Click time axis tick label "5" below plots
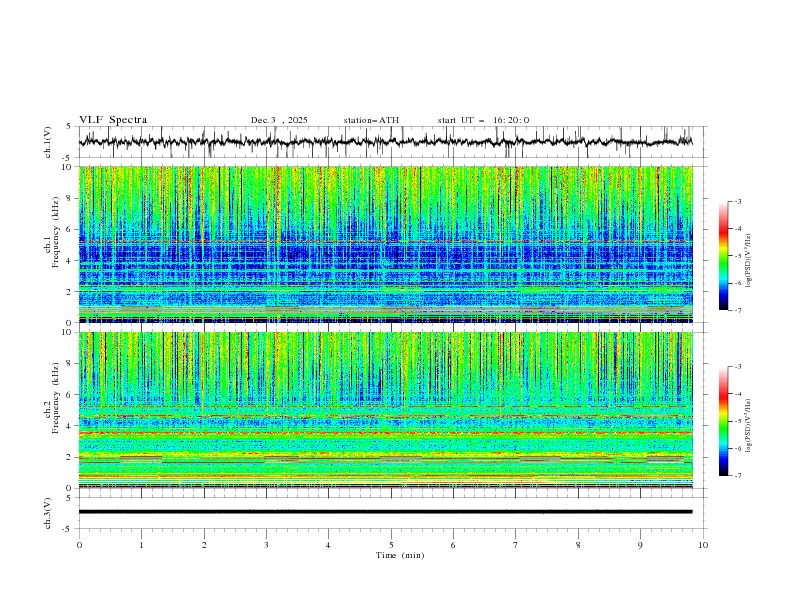Image resolution: width=792 pixels, height=612 pixels. pos(391,545)
